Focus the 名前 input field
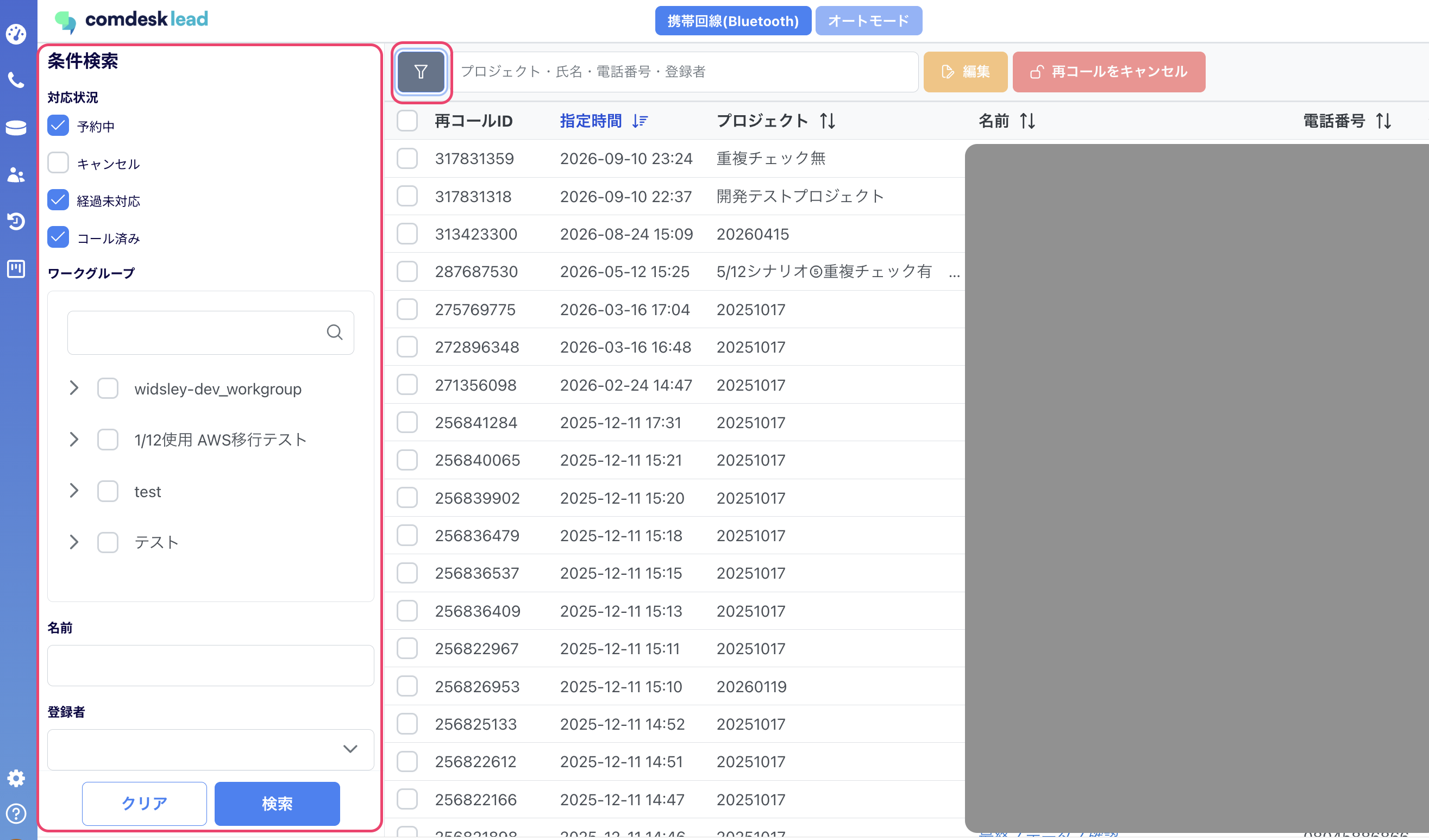 (x=210, y=665)
